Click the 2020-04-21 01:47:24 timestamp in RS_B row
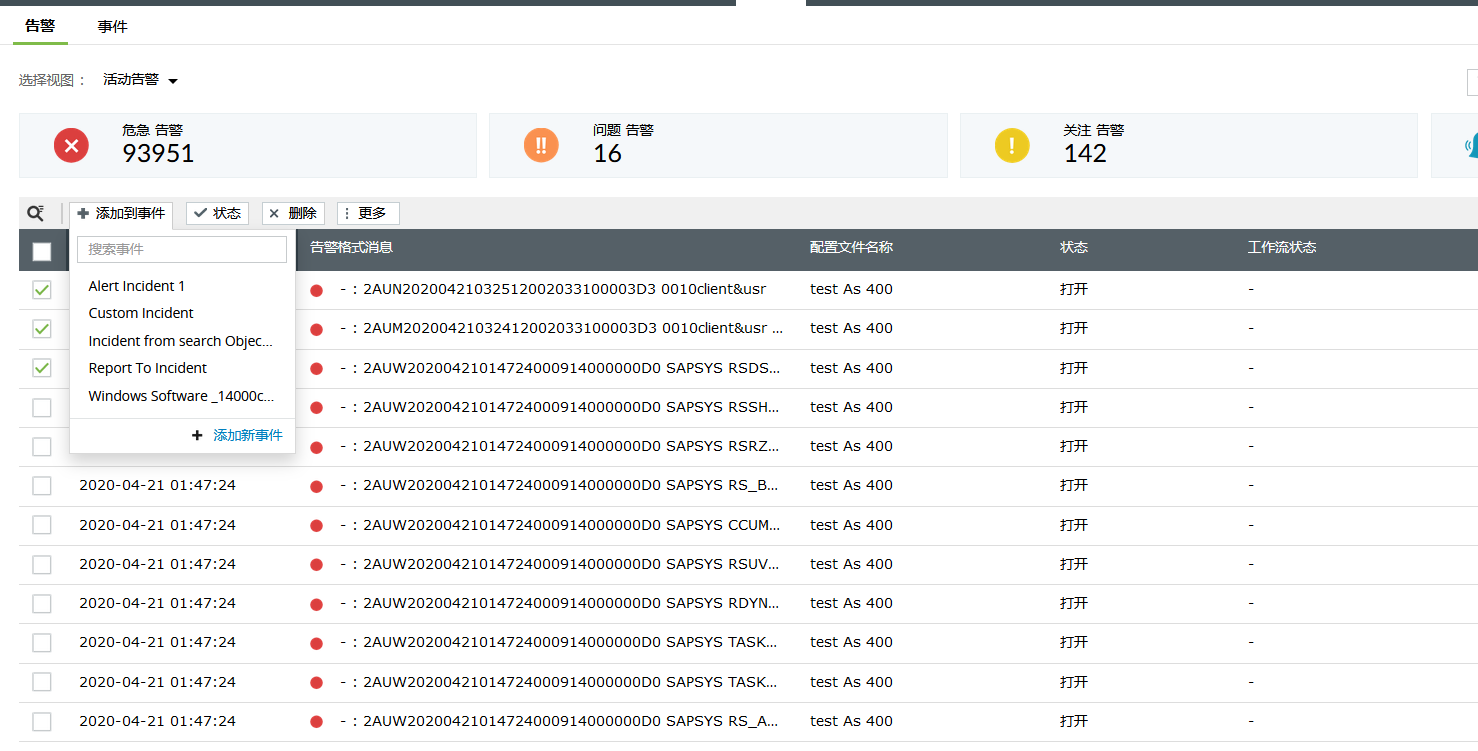 pyautogui.click(x=158, y=485)
